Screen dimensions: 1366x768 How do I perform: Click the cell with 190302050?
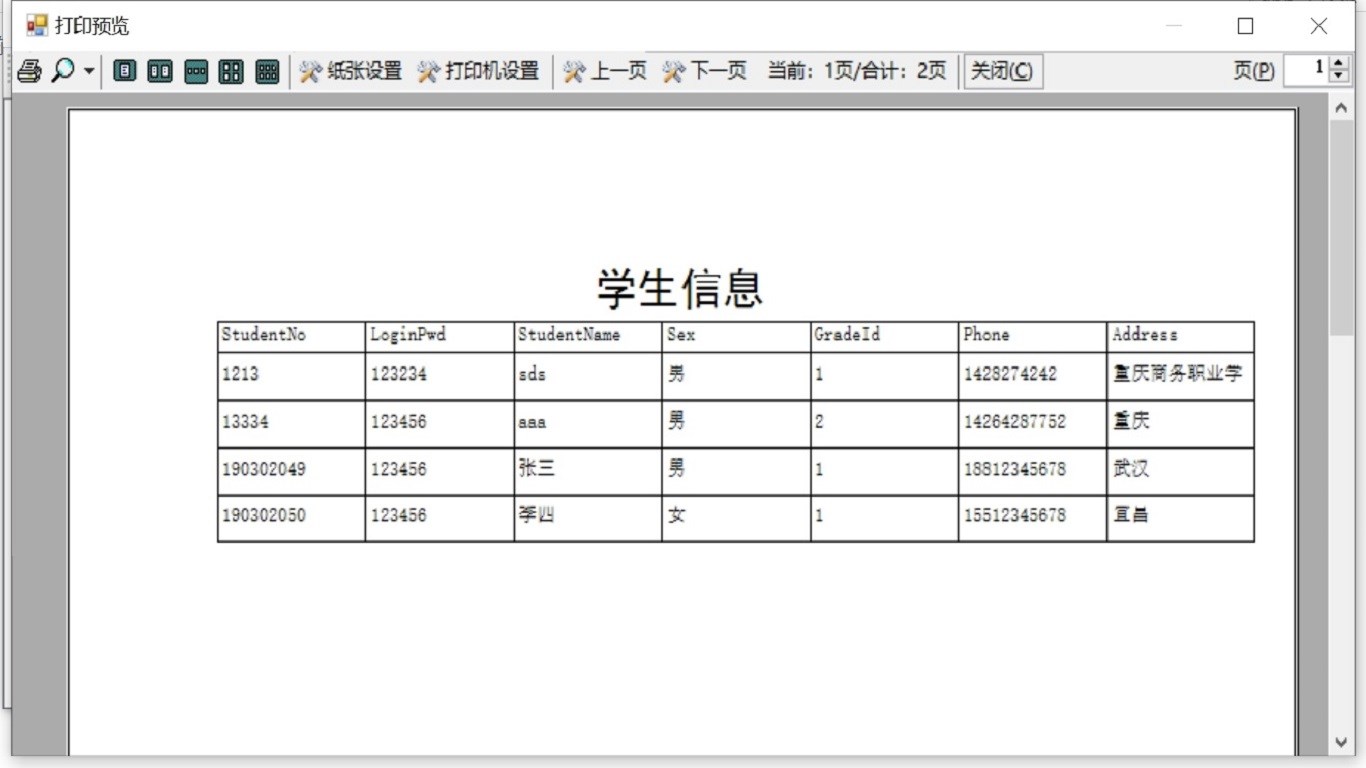291,517
